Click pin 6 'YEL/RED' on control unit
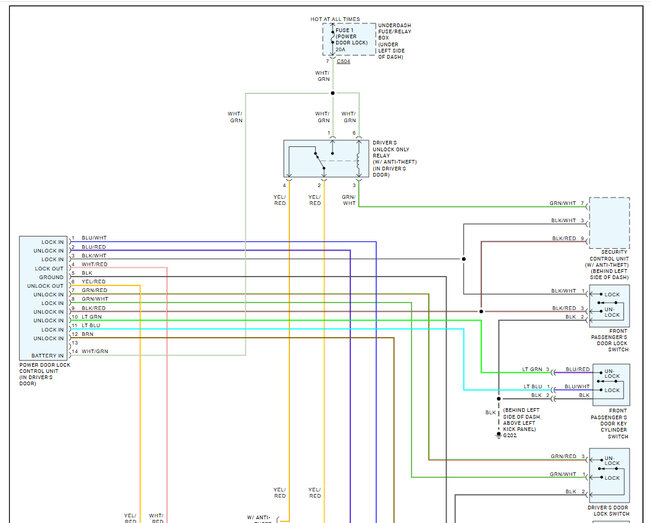The width and height of the screenshot is (650, 523). 89,282
